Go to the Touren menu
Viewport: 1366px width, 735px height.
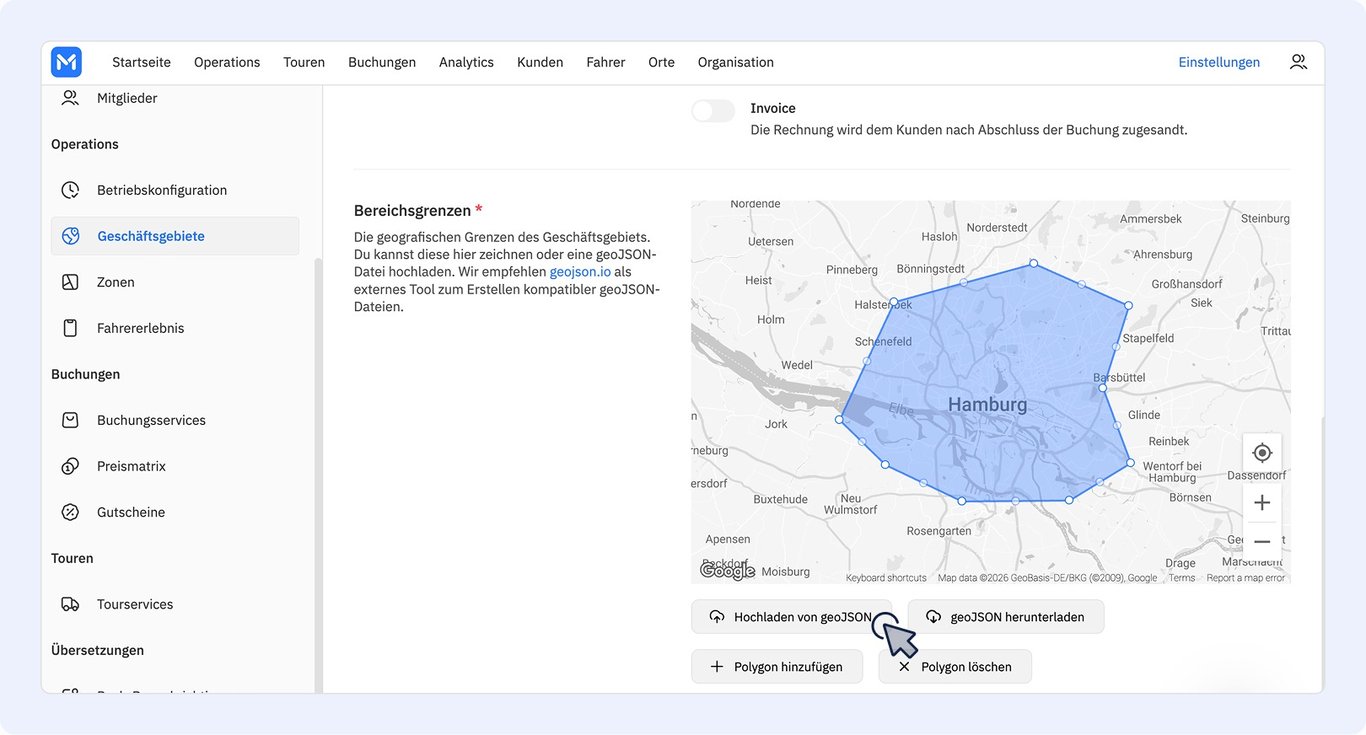pyautogui.click(x=304, y=62)
